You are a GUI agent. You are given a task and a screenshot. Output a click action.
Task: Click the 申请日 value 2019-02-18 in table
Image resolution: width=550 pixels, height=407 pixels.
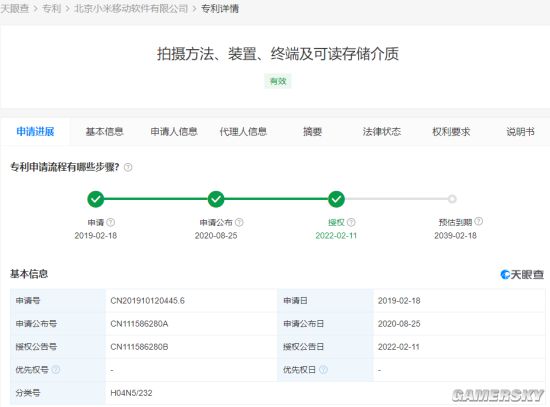399,301
